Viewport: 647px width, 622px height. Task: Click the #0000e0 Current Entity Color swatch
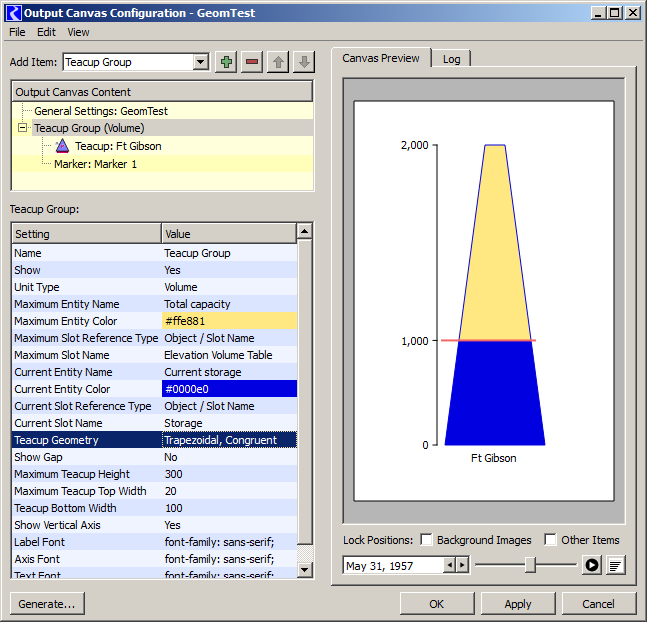coord(229,389)
